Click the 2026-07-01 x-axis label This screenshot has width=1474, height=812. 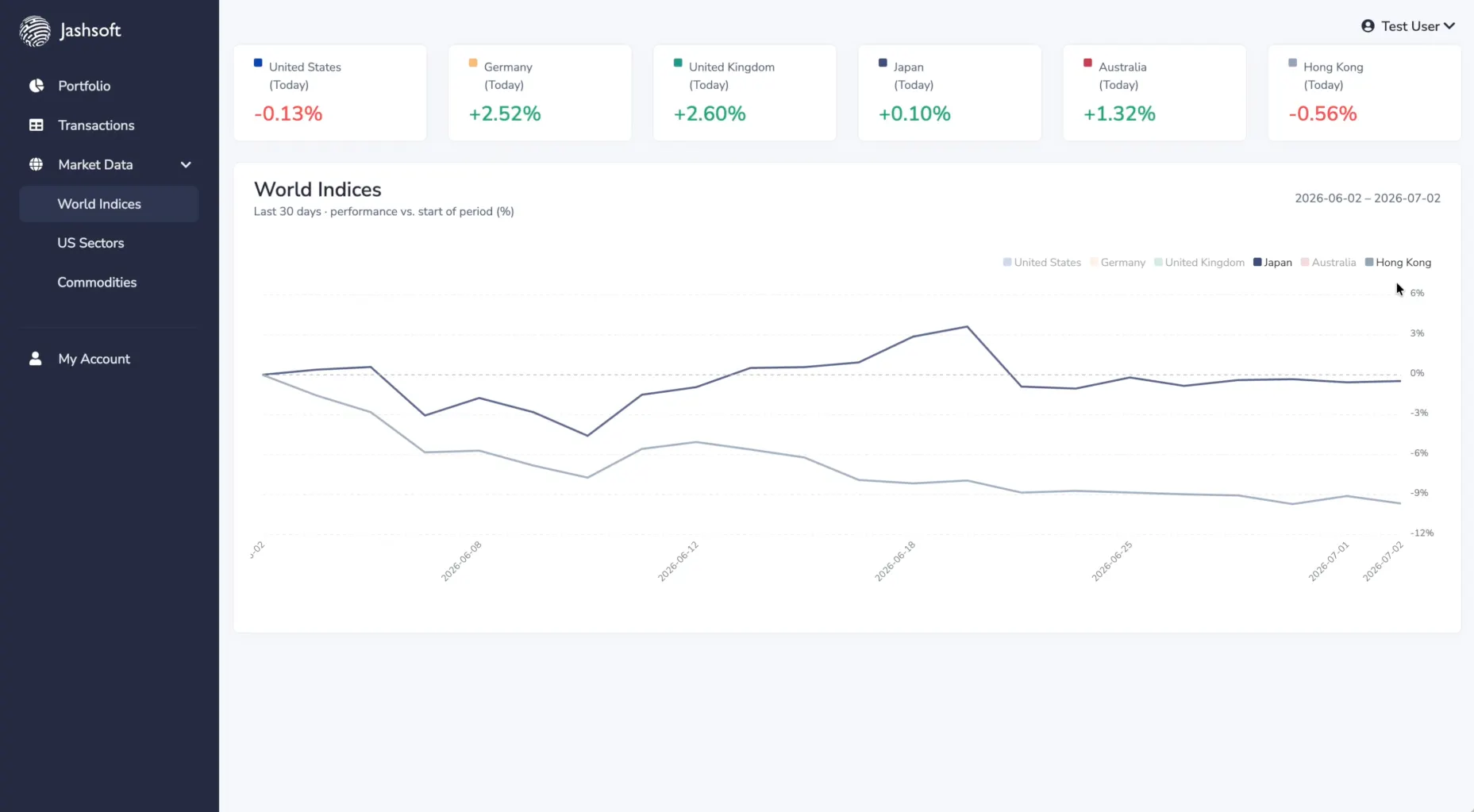coord(1328,561)
